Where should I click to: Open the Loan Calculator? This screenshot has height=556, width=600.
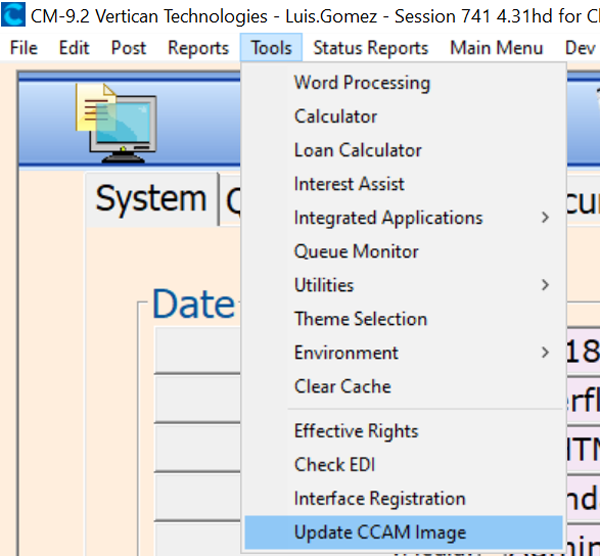(x=404, y=150)
